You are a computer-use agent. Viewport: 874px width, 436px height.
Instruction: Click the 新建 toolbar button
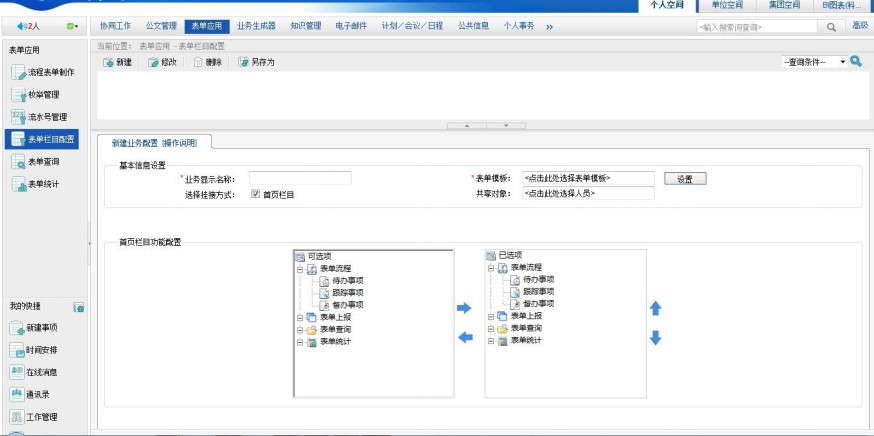(x=118, y=62)
